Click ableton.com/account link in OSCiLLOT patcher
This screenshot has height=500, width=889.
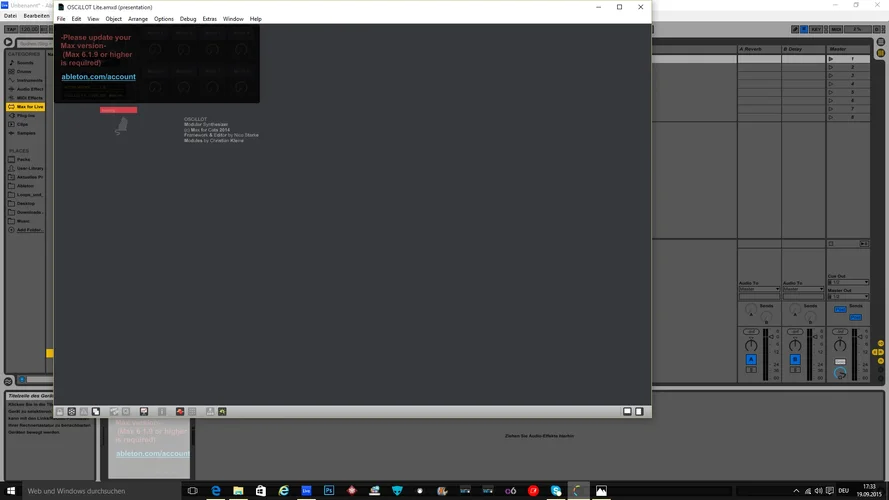[99, 77]
